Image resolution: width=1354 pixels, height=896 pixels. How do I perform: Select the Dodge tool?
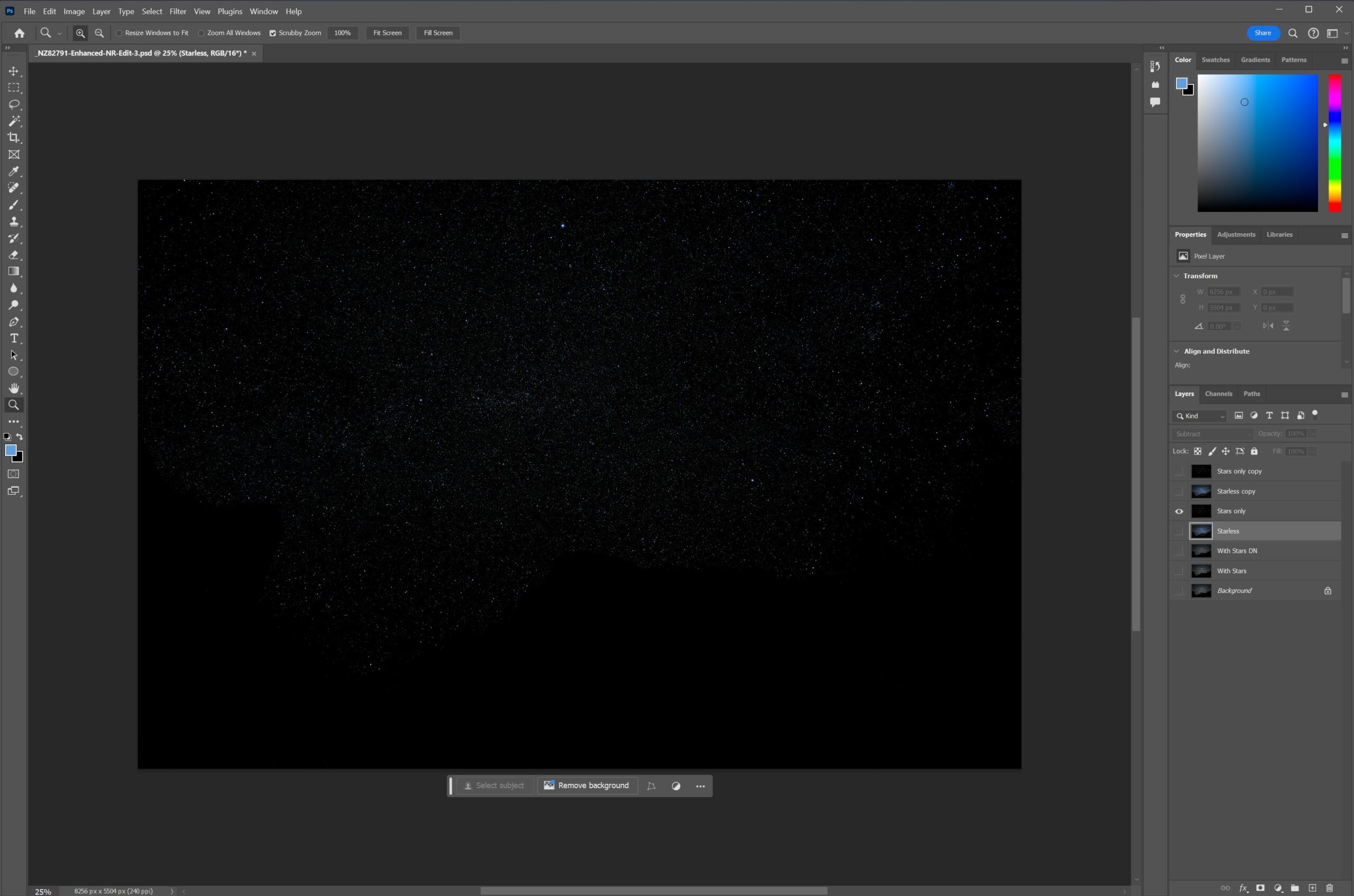pyautogui.click(x=14, y=305)
